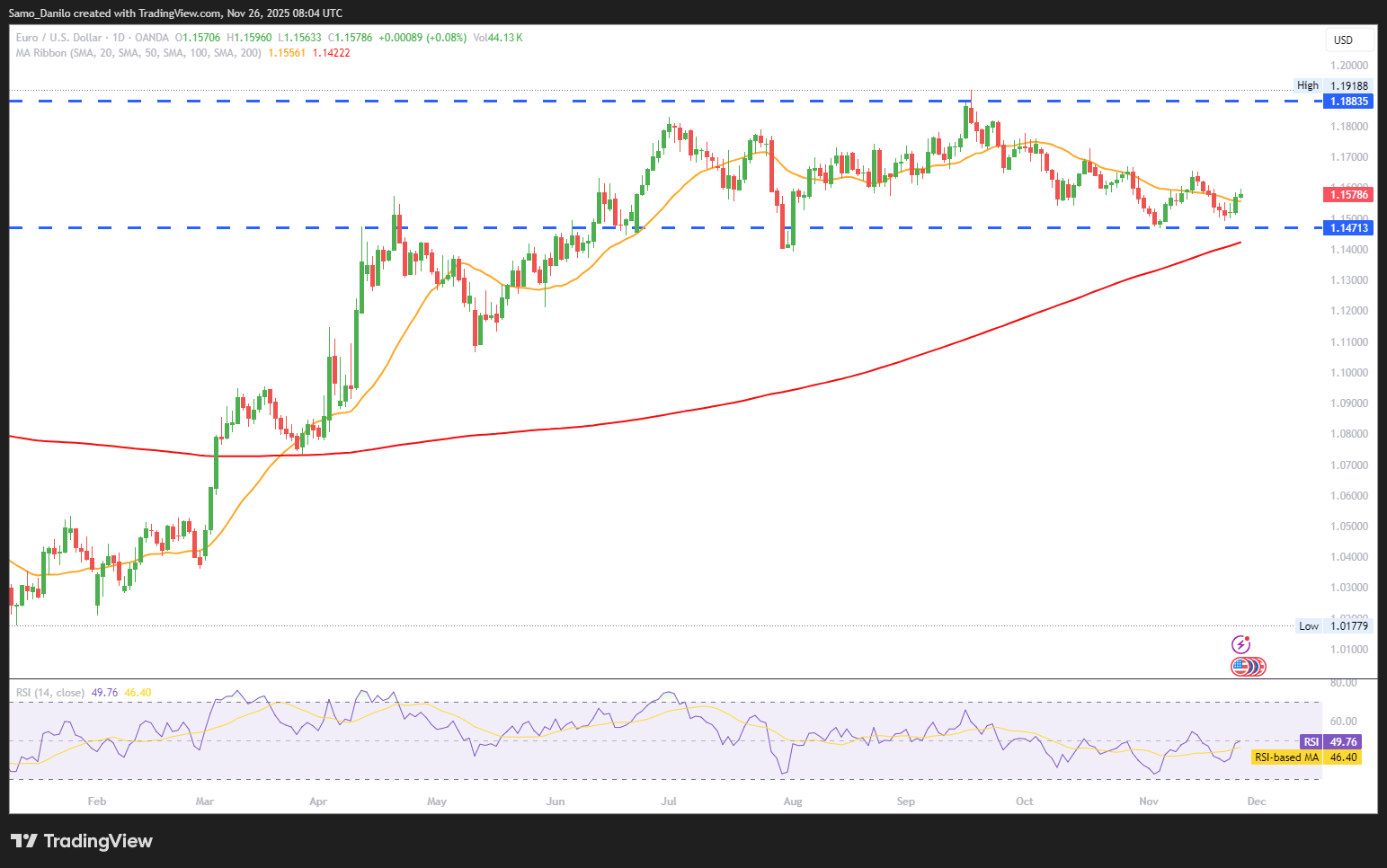This screenshot has height=868, width=1387.
Task: Click the Euro / U.S. Dollar symbol title
Action: pos(58,38)
